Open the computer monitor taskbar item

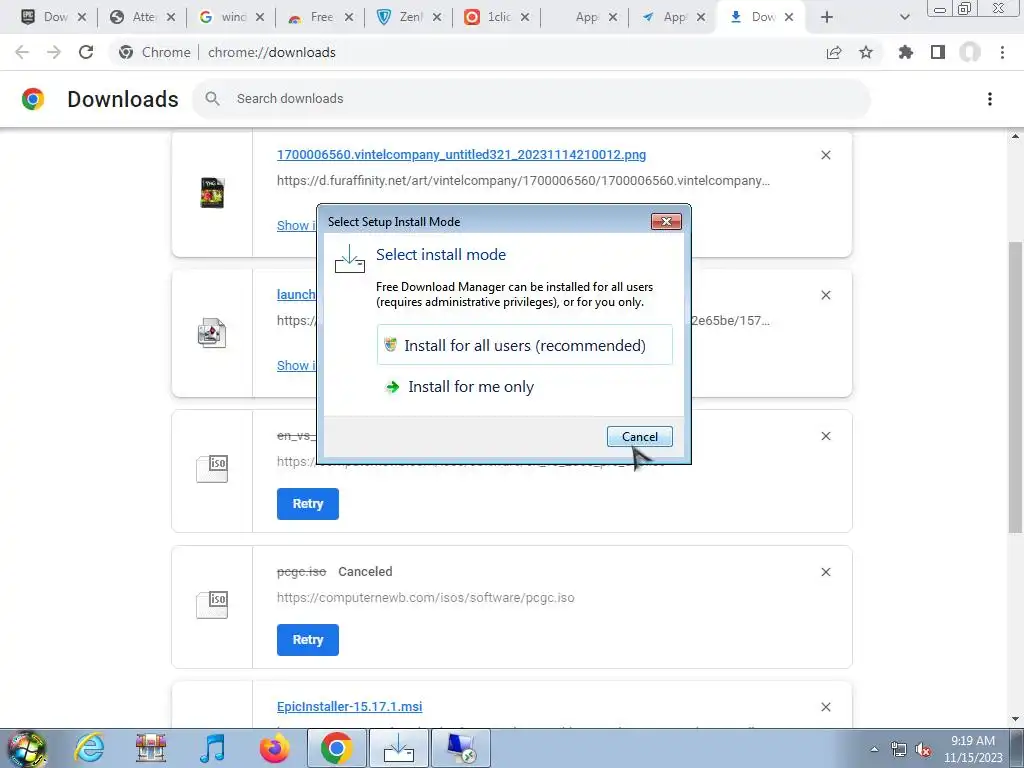461,748
